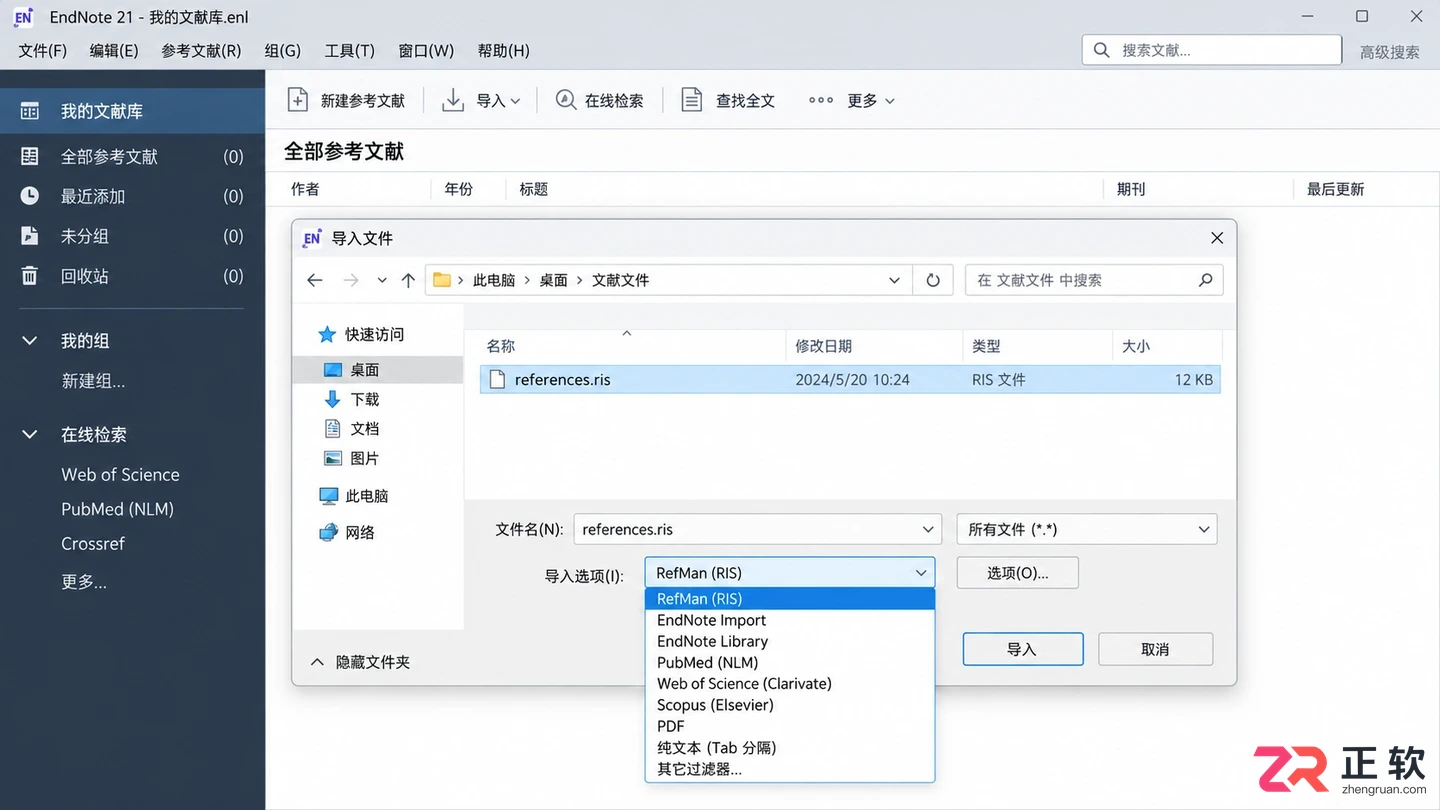Choose EndNote Library in import options list
1440x810 pixels.
(790, 641)
